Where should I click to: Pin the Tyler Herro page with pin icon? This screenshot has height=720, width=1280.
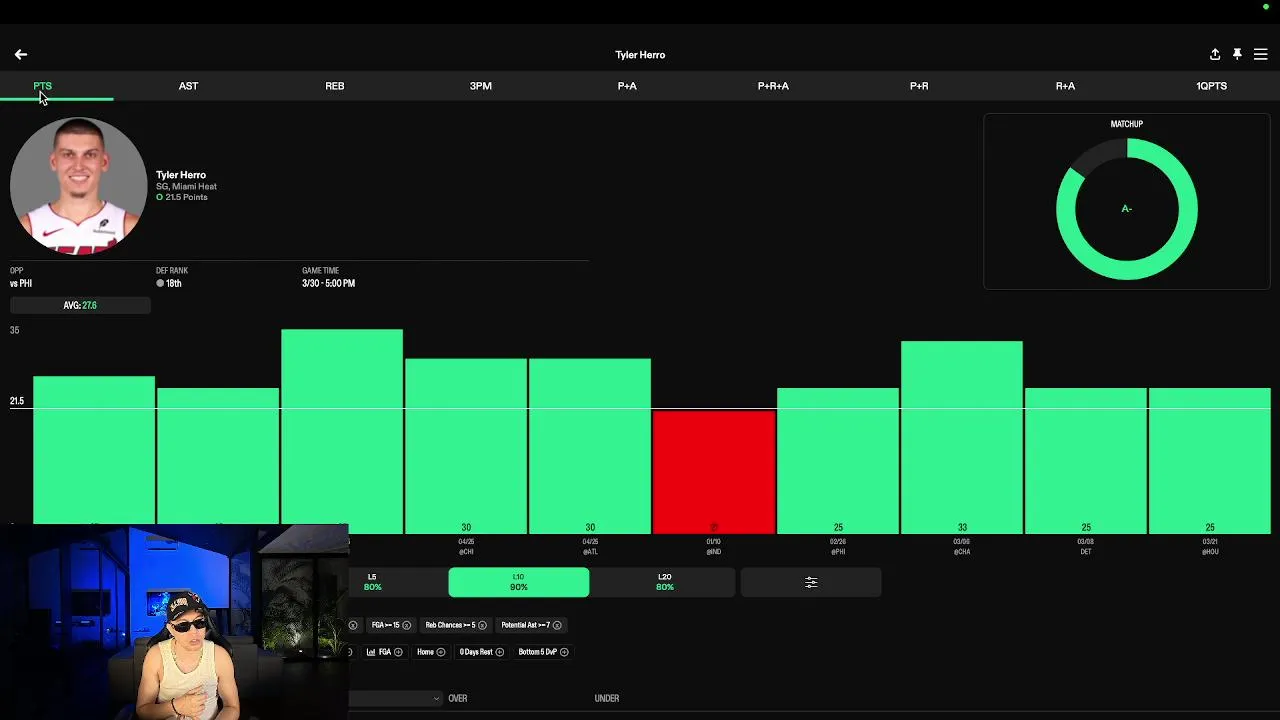pyautogui.click(x=1237, y=54)
